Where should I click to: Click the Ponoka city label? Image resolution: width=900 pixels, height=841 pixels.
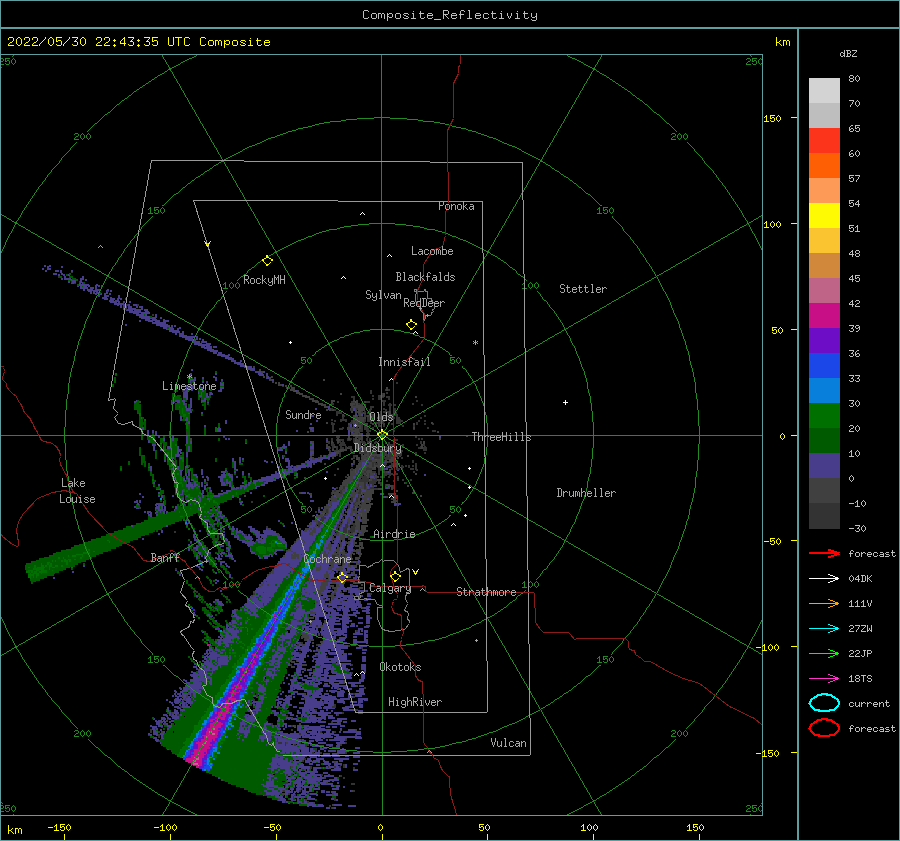coord(456,206)
